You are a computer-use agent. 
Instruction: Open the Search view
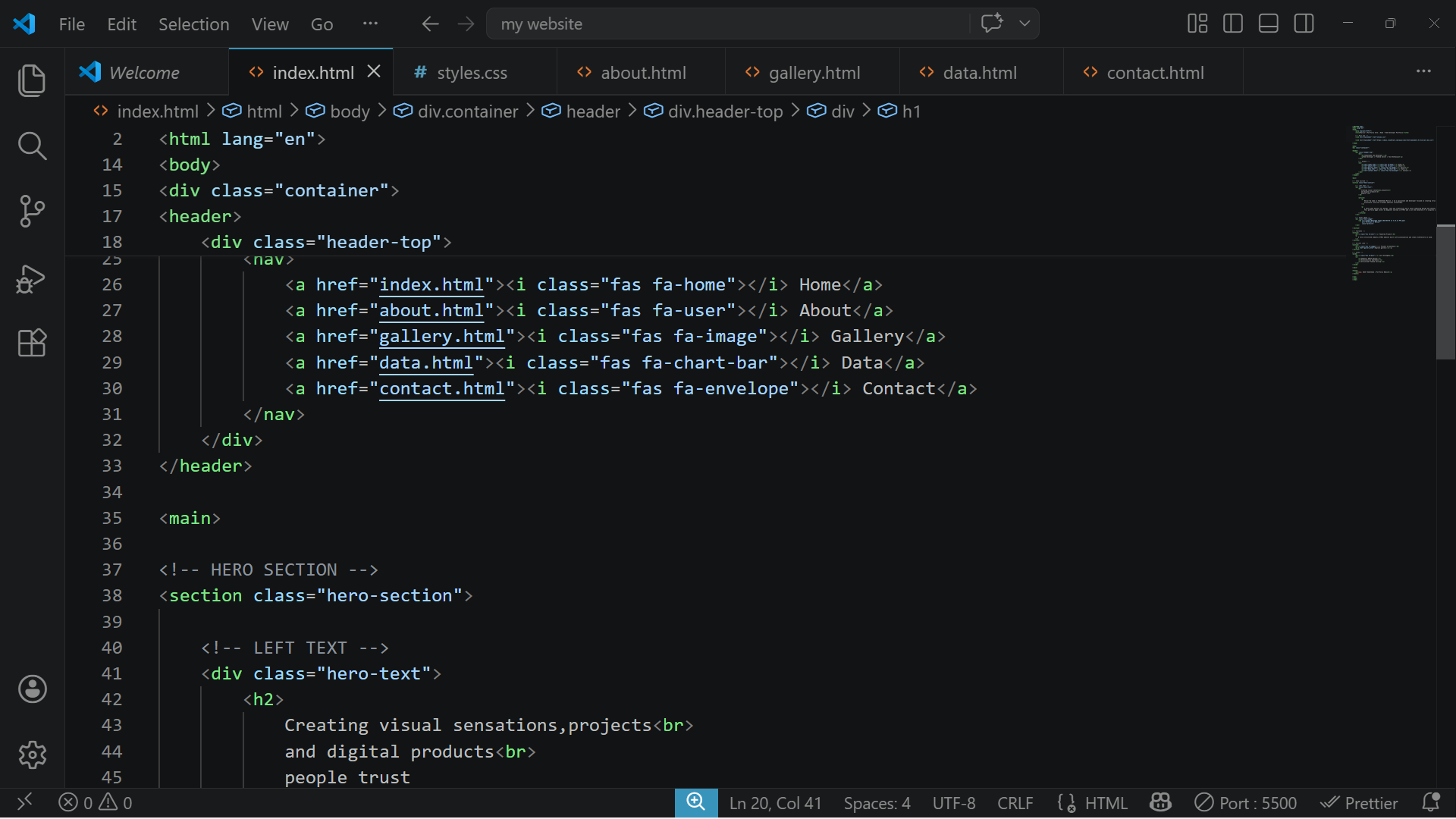coord(31,146)
